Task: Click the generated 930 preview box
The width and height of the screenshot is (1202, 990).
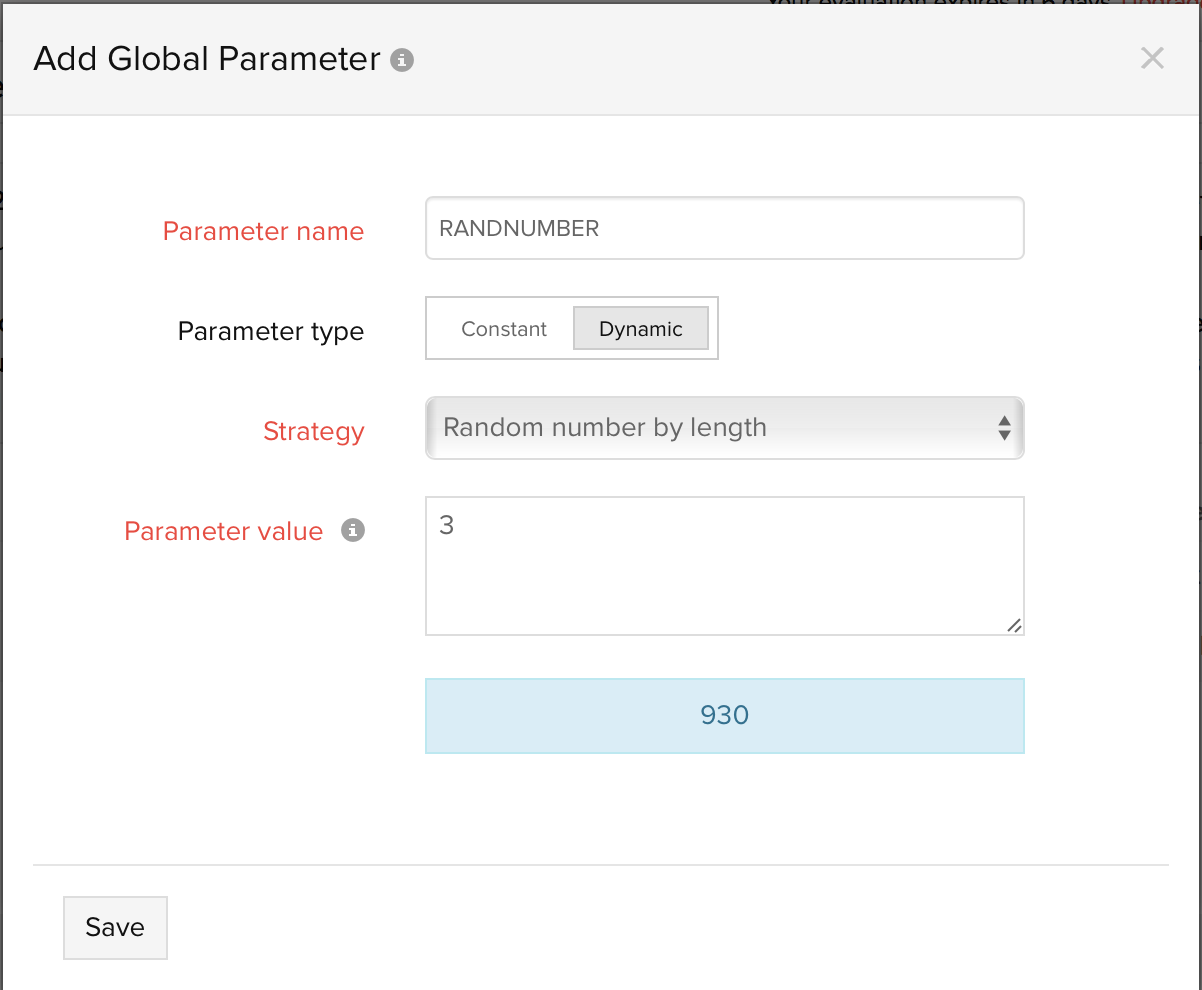Action: click(x=724, y=716)
